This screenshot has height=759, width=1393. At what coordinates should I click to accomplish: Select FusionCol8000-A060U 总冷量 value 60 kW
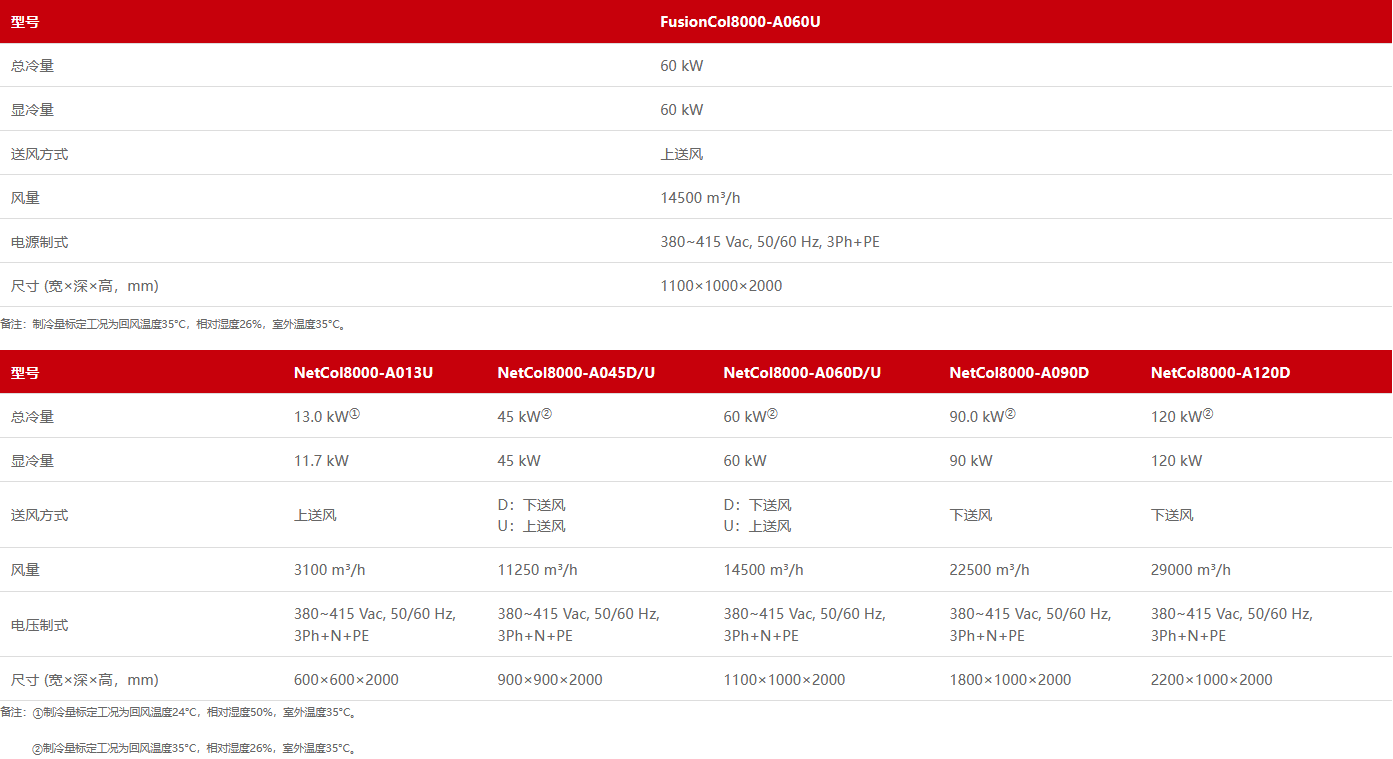tap(681, 66)
